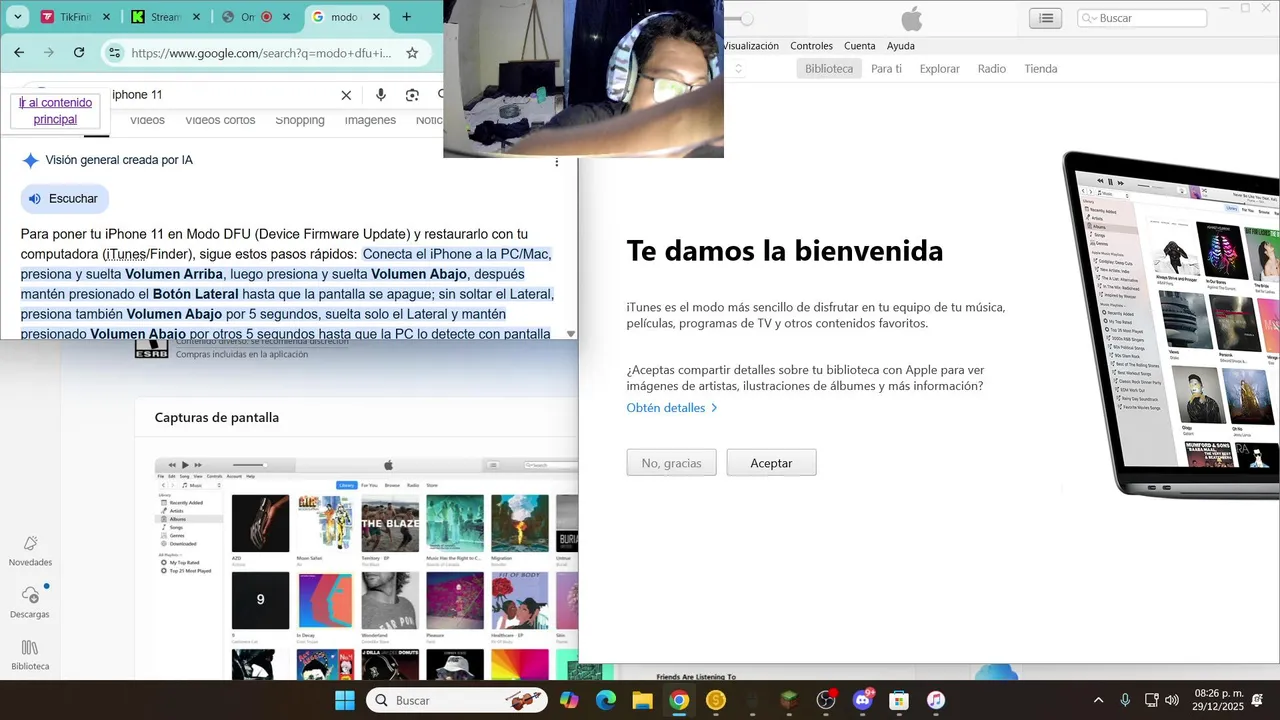Open Discord from the taskbar
1280x720 pixels.
862,700
